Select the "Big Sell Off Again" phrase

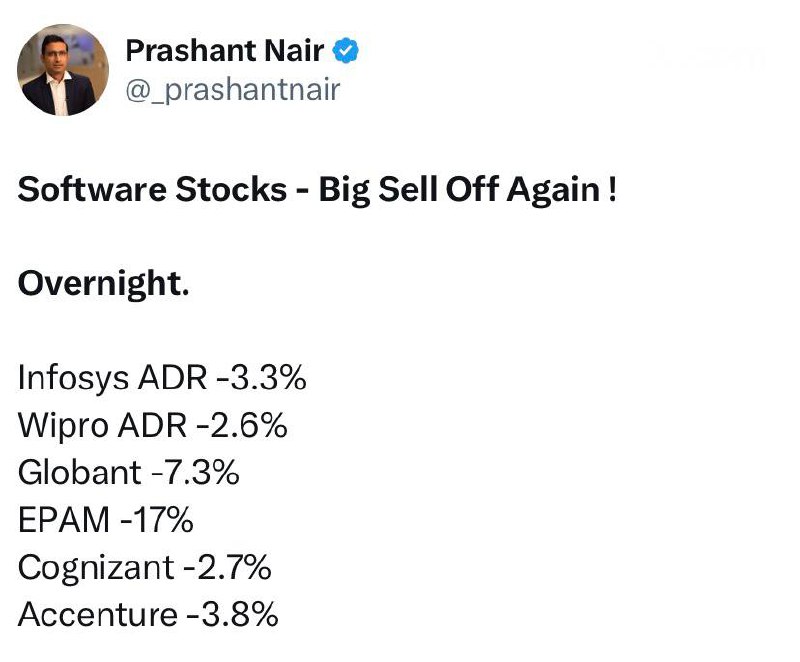[x=458, y=190]
